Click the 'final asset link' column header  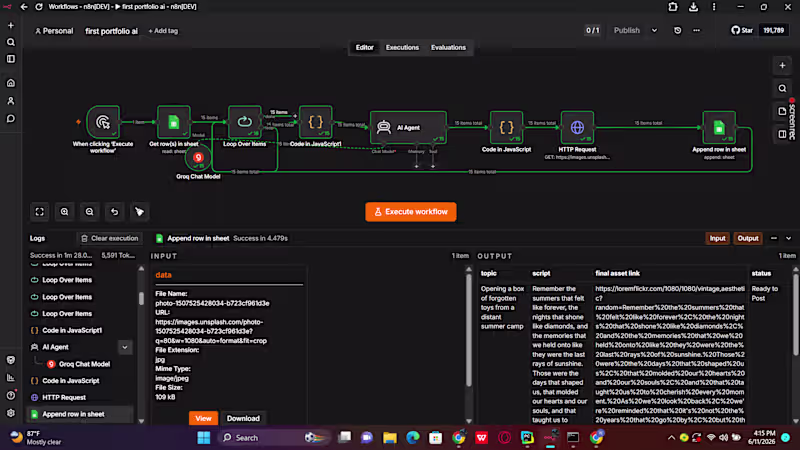pyautogui.click(x=617, y=273)
